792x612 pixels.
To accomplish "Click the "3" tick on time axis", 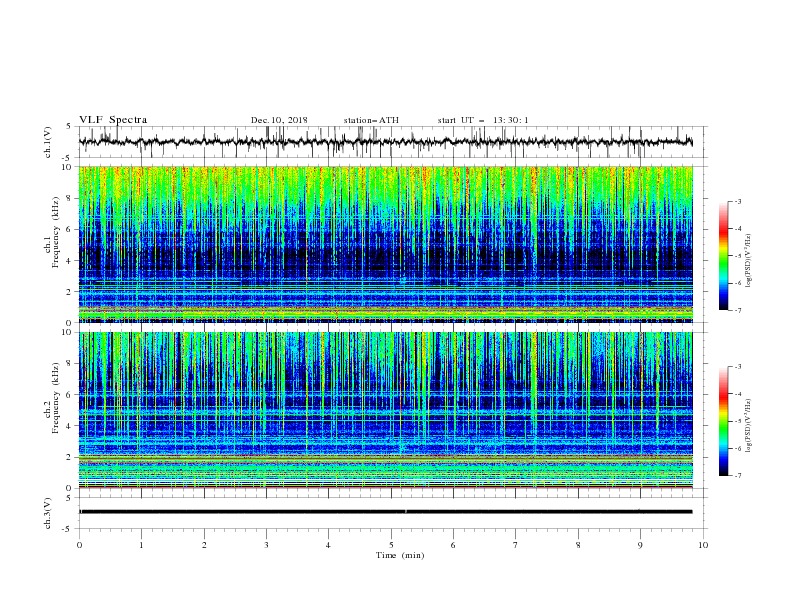I will coord(266,545).
